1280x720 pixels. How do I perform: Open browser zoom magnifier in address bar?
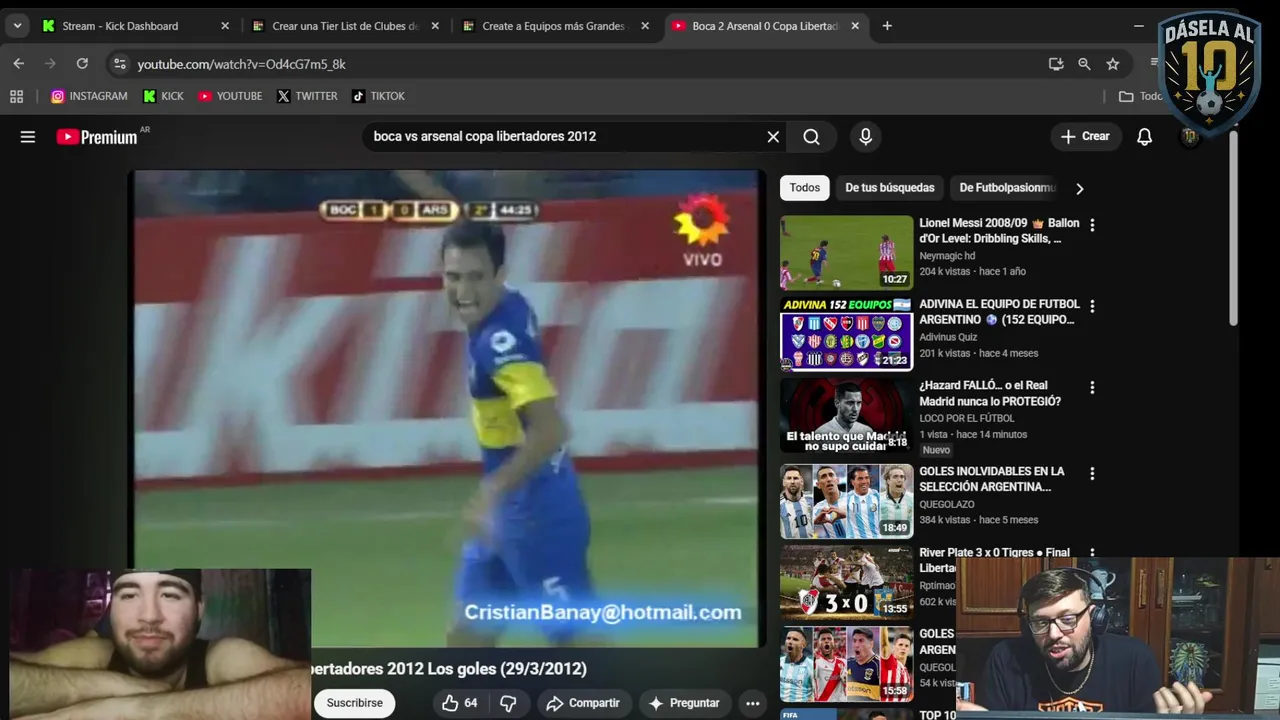tap(1084, 64)
